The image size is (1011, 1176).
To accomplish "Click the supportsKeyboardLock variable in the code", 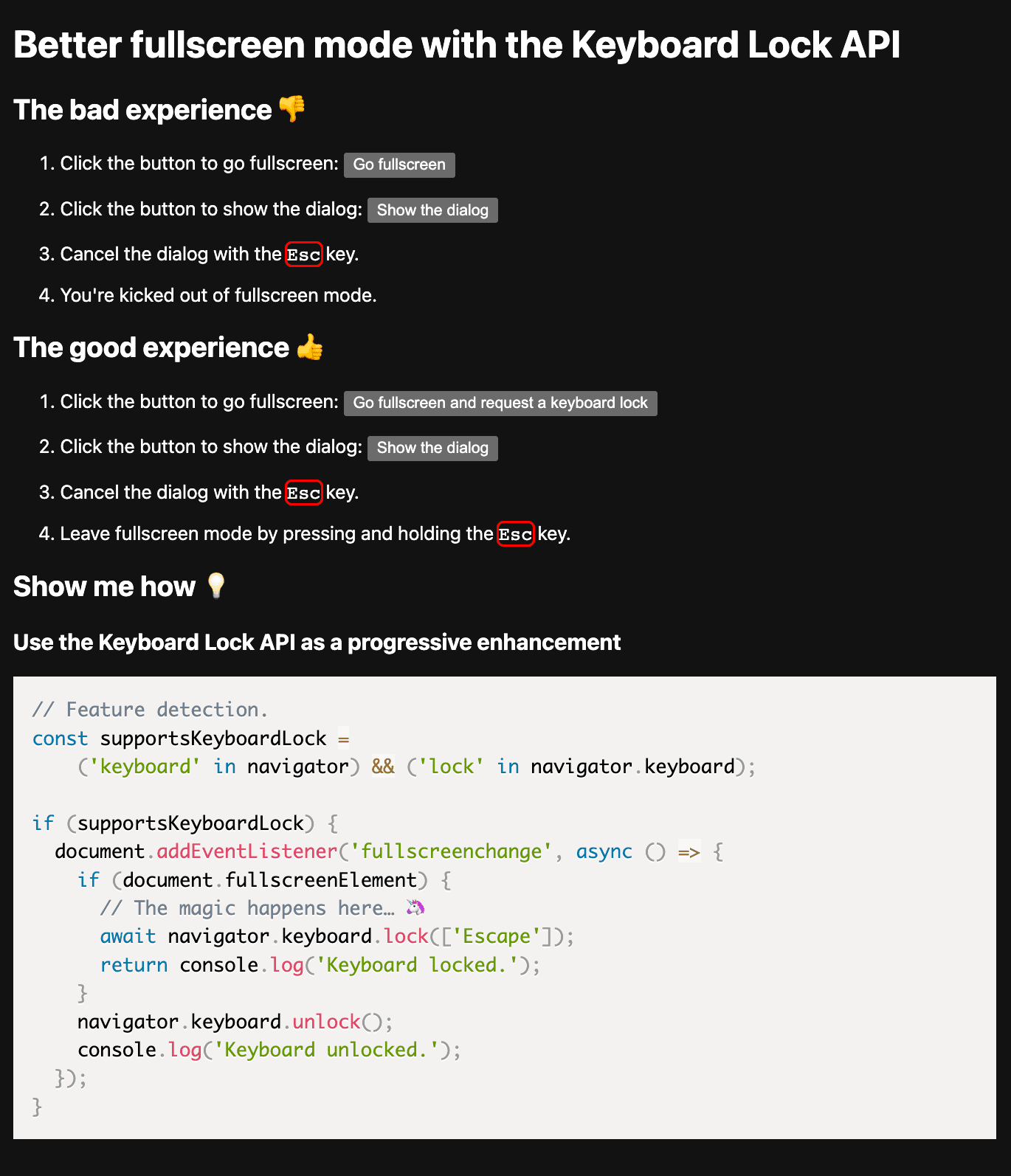I will pos(213,738).
